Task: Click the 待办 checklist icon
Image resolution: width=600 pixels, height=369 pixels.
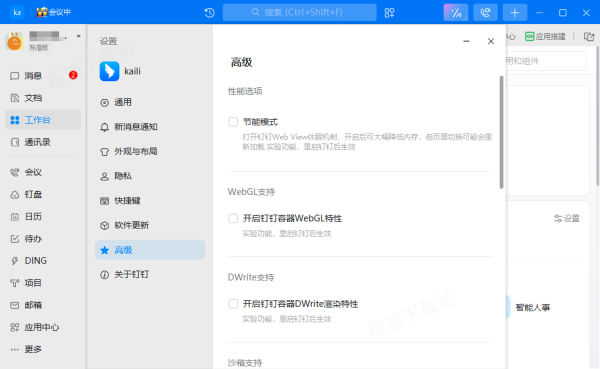Action: (x=15, y=239)
